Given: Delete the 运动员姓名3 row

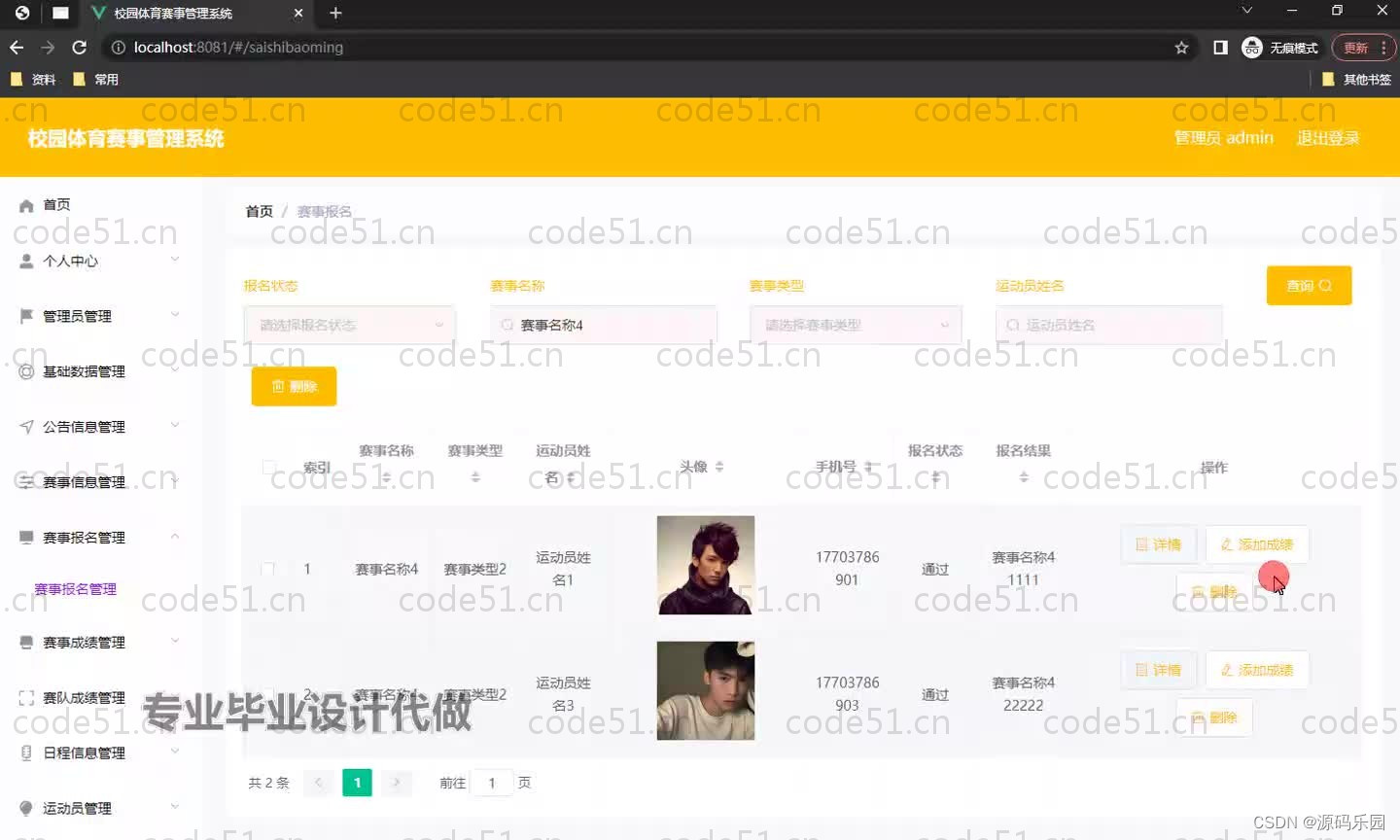Looking at the screenshot, I should (1214, 717).
